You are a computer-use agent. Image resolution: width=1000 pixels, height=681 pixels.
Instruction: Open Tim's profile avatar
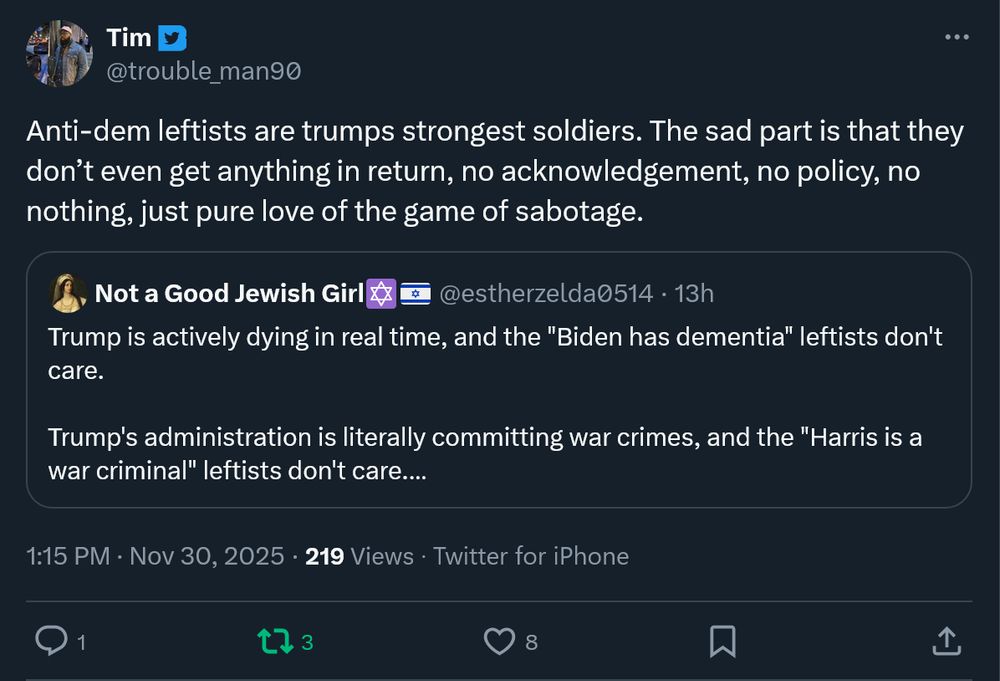point(58,53)
